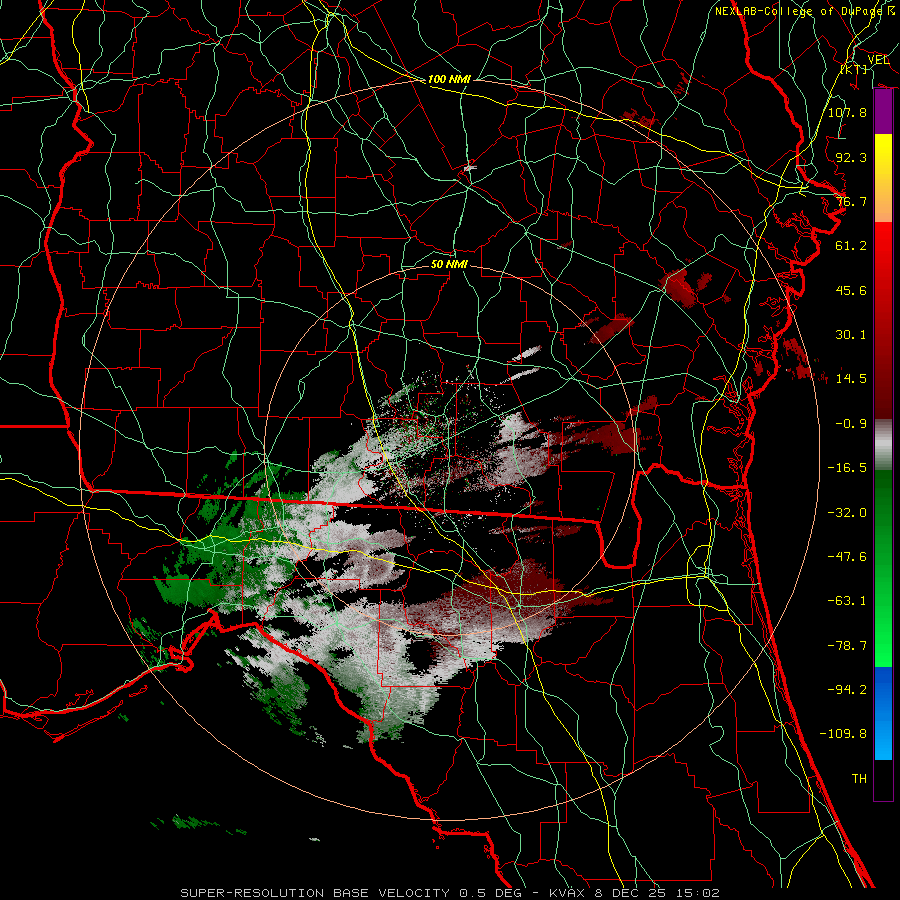The height and width of the screenshot is (900, 900).
Task: Click the -63.1 value on the velocity scale
Action: 847,601
